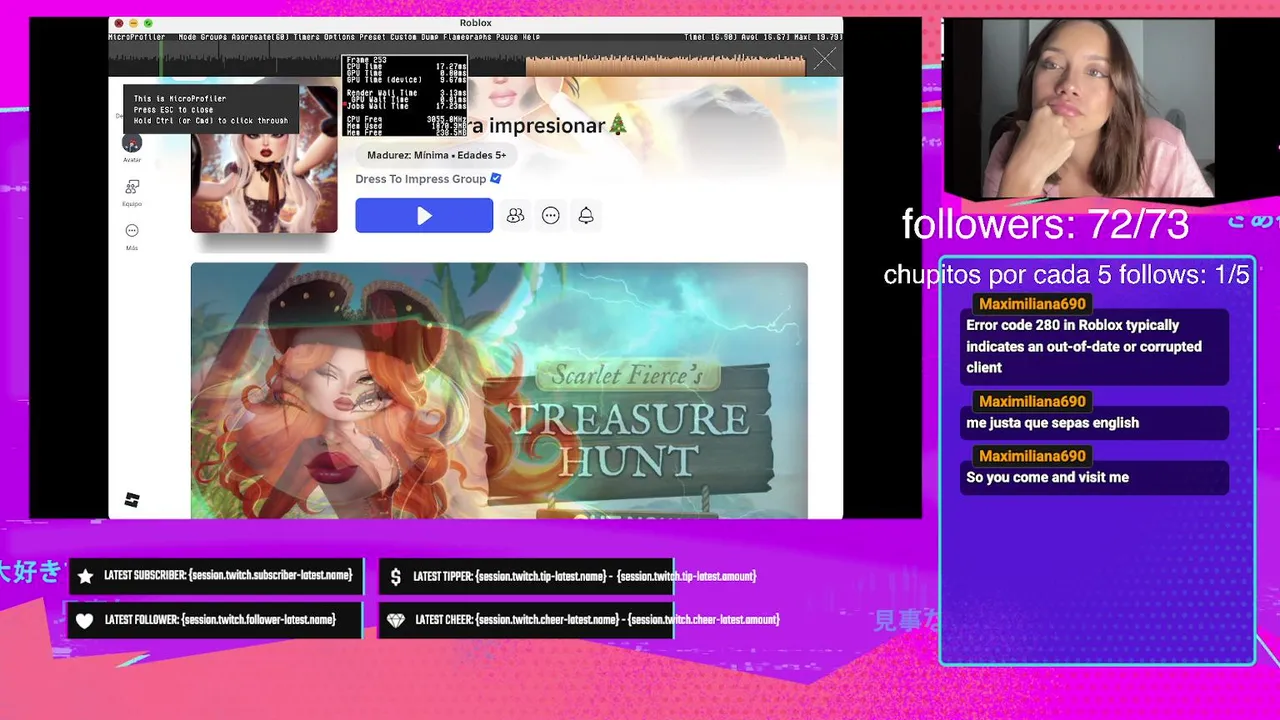Viewport: 1280px width, 720px height.
Task: Open the MicroProfiler Help menu
Action: [531, 37]
